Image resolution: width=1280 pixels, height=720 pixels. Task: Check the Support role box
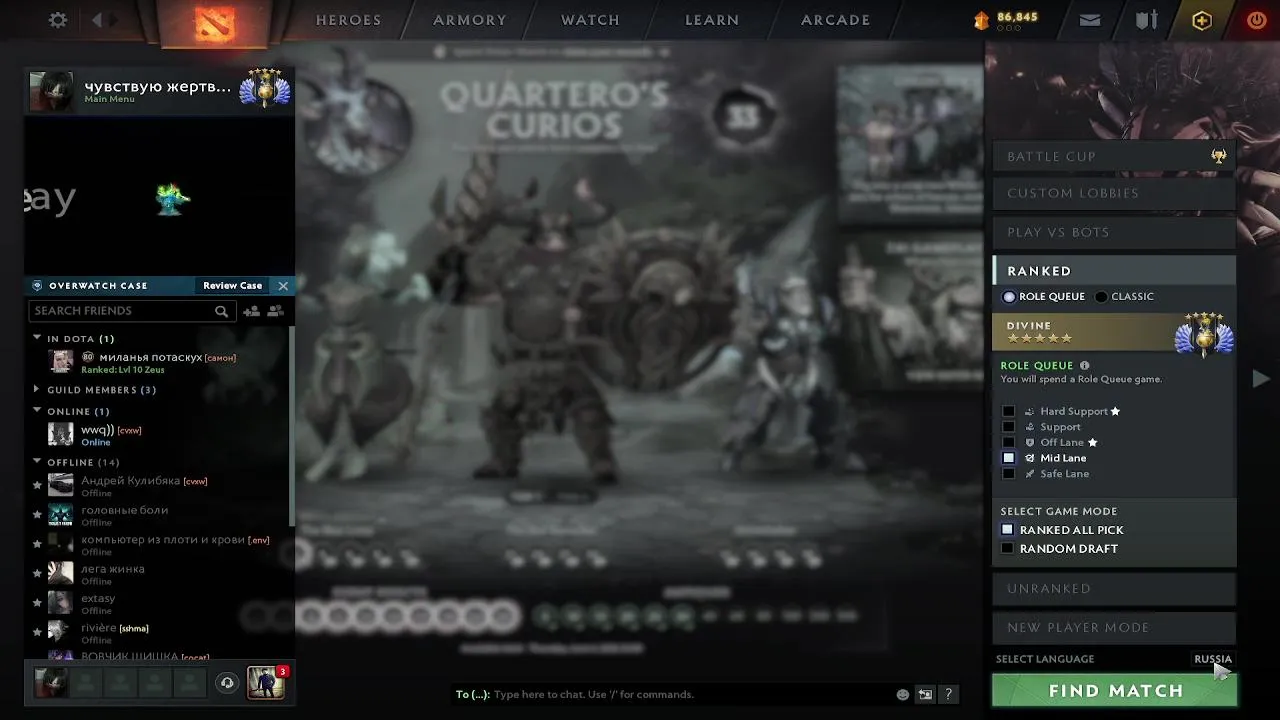[x=1008, y=427]
